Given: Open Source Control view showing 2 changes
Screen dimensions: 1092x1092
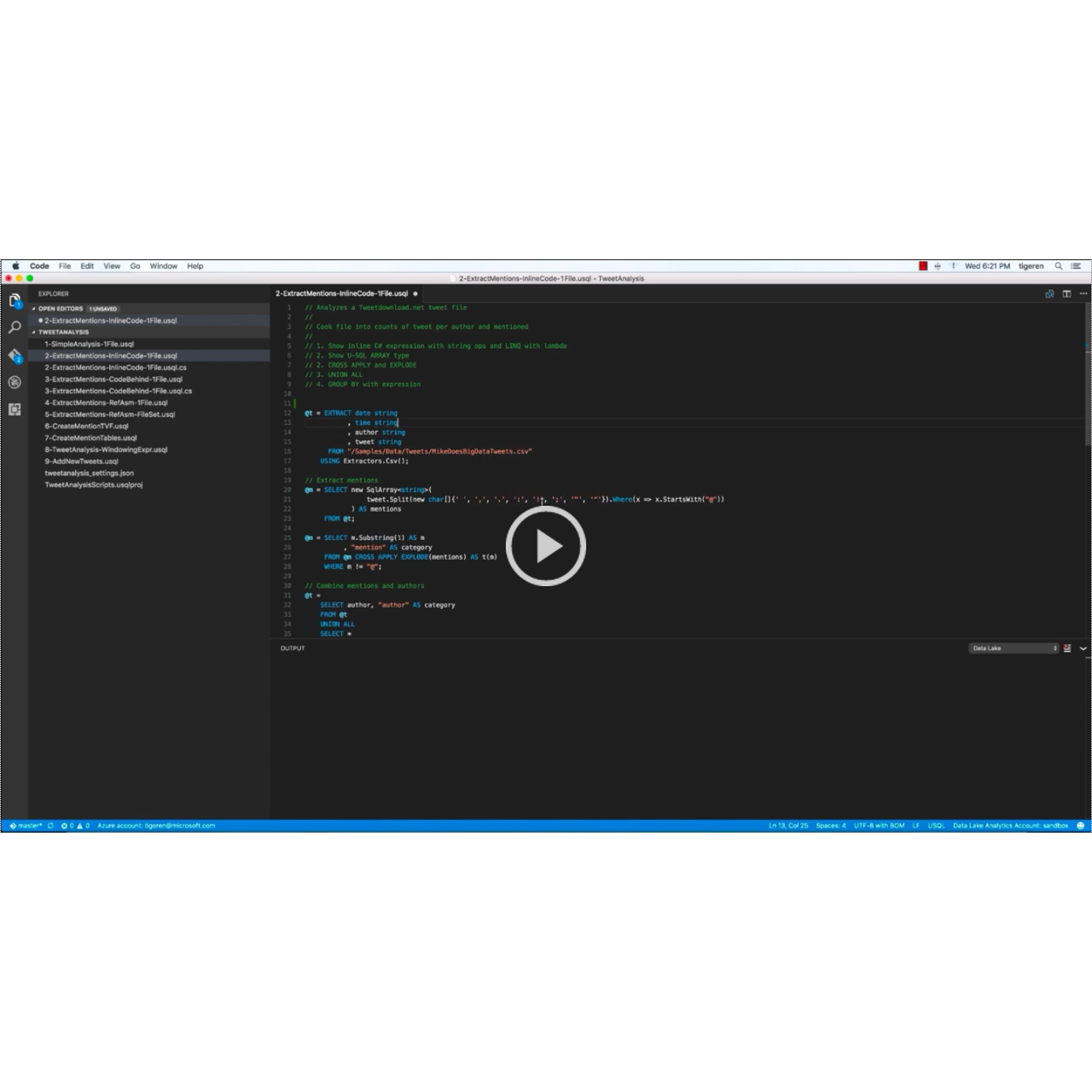Looking at the screenshot, I should pos(15,354).
